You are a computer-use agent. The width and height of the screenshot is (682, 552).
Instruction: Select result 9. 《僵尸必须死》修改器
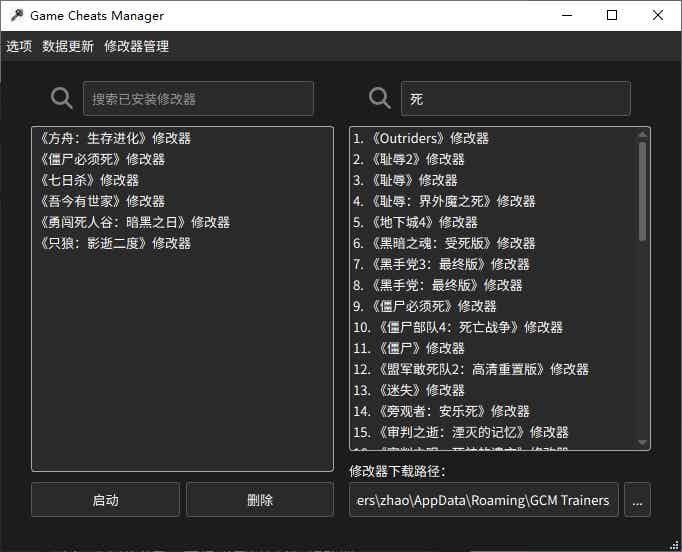tap(494, 306)
